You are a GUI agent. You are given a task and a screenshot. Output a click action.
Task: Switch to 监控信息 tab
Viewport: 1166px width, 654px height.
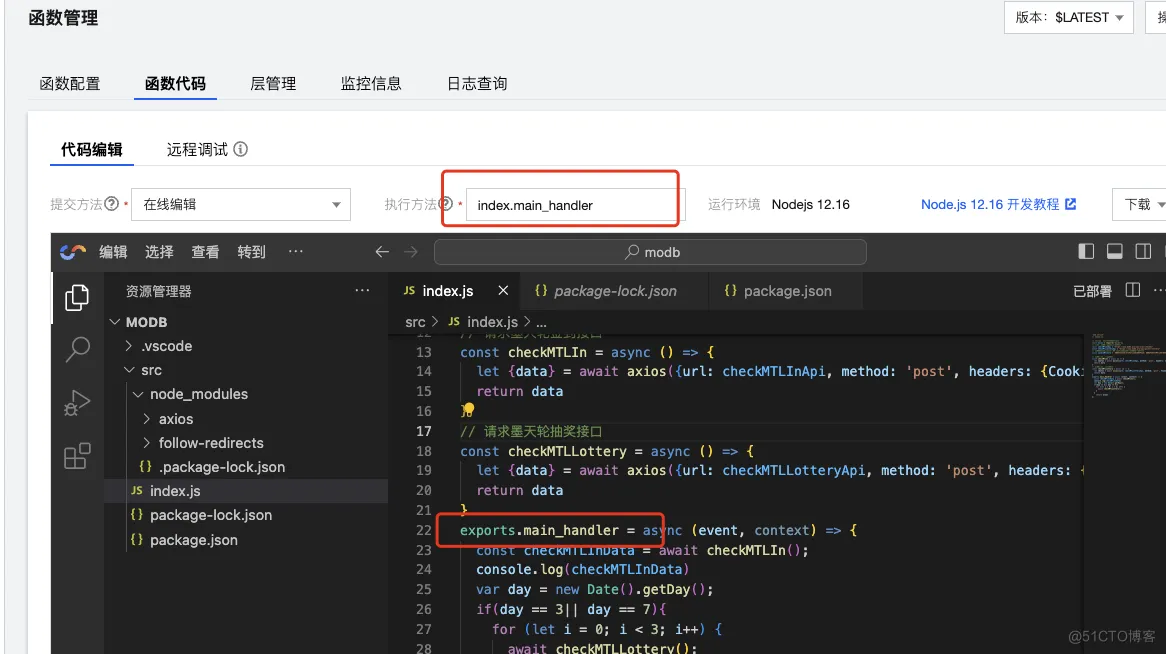pos(370,83)
